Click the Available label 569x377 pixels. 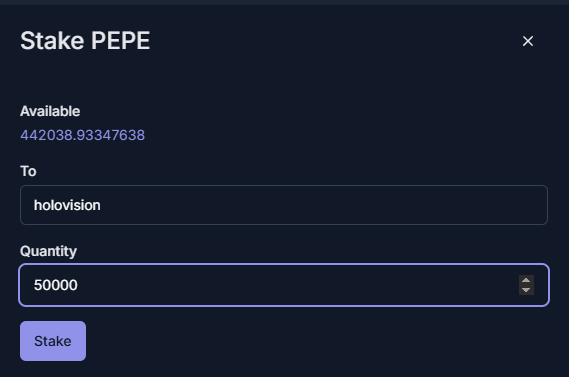50,111
